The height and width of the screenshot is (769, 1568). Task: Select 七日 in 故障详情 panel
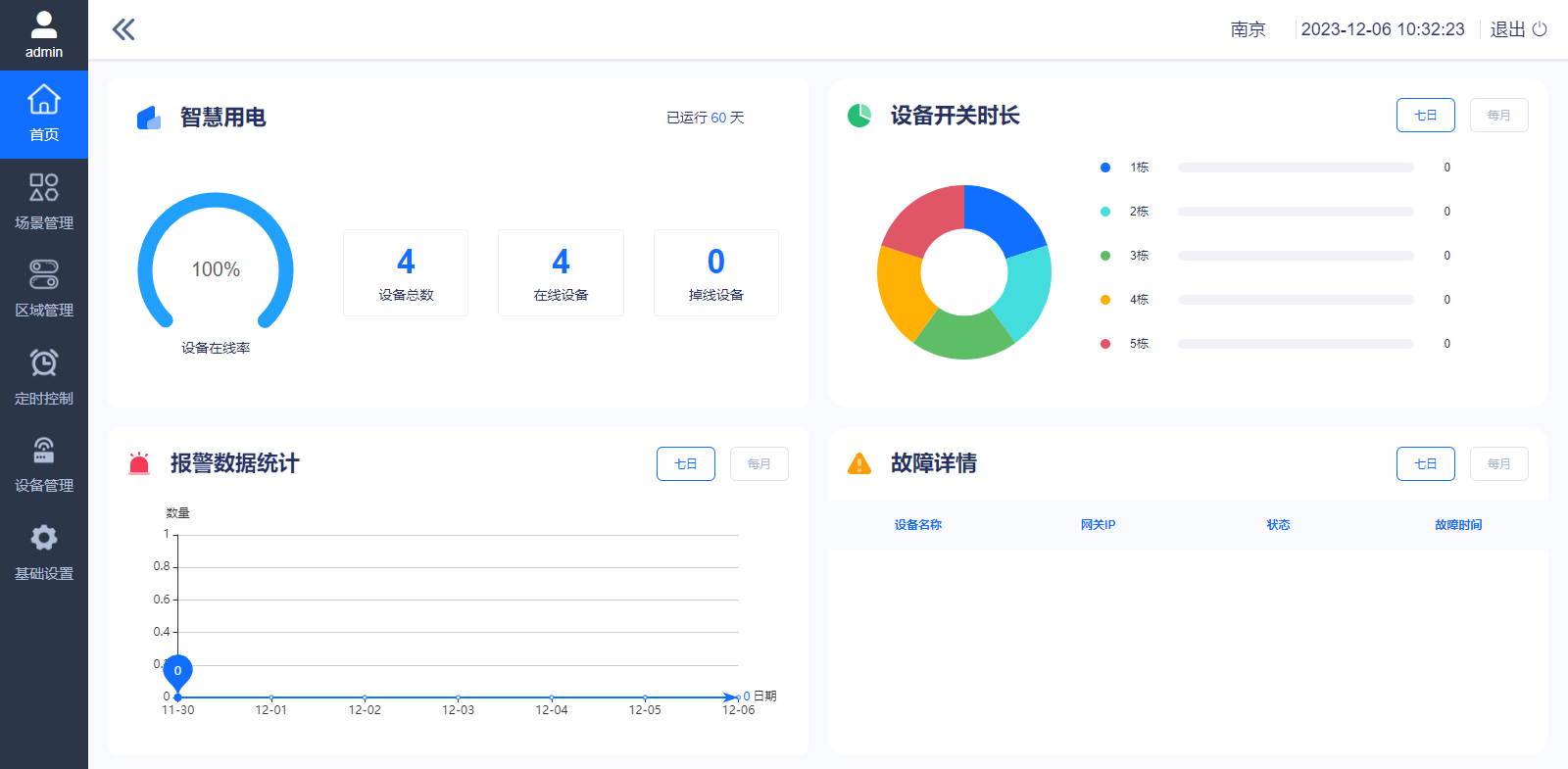click(1426, 464)
